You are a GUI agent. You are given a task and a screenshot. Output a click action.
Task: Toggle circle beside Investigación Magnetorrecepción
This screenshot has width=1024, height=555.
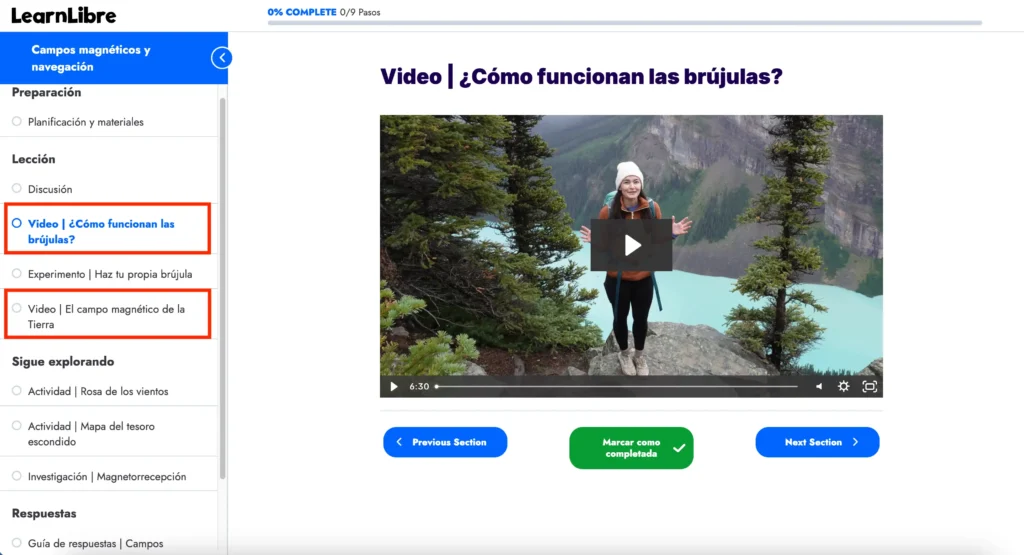[x=16, y=476]
